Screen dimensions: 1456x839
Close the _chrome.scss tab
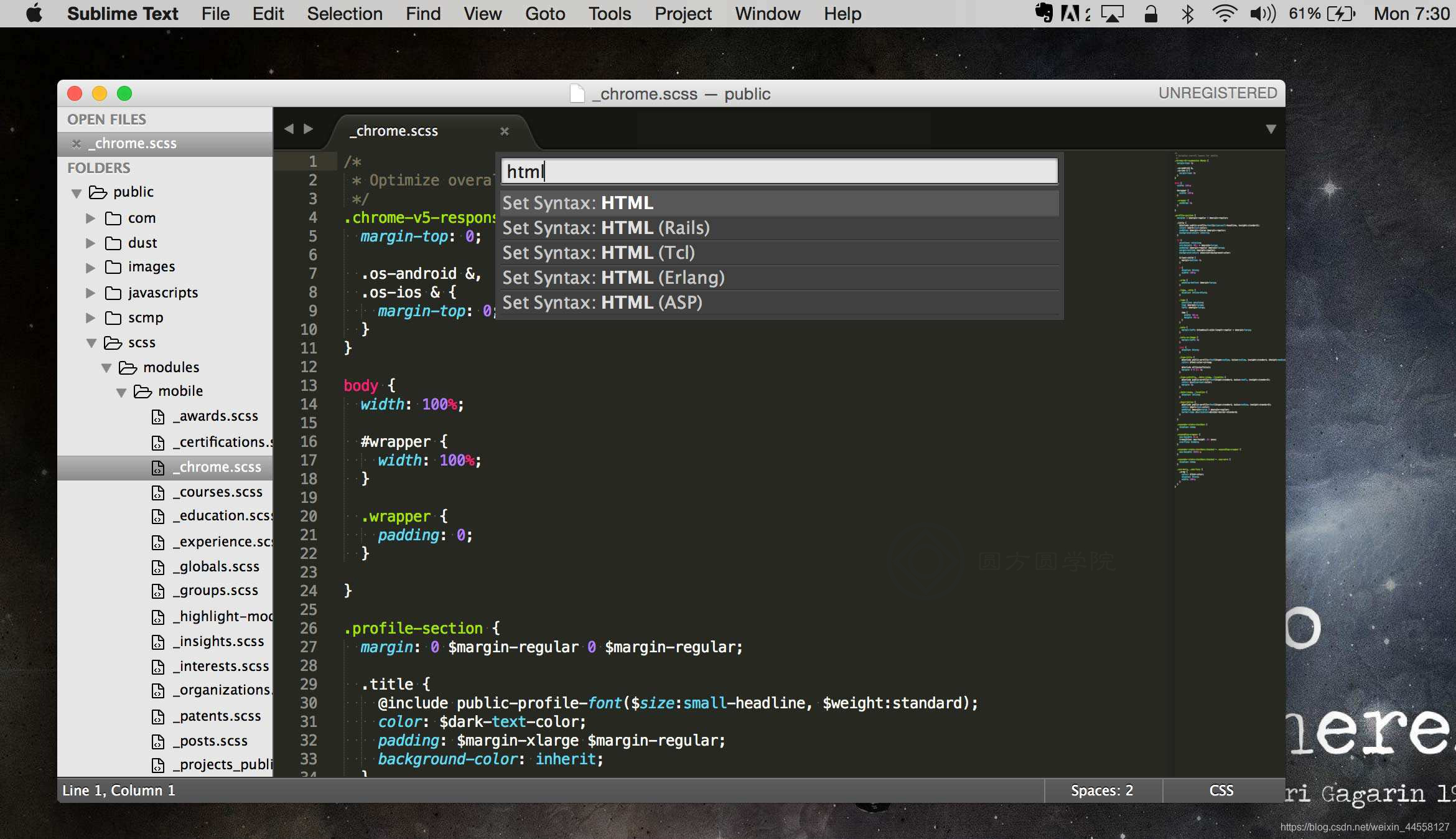(x=505, y=131)
